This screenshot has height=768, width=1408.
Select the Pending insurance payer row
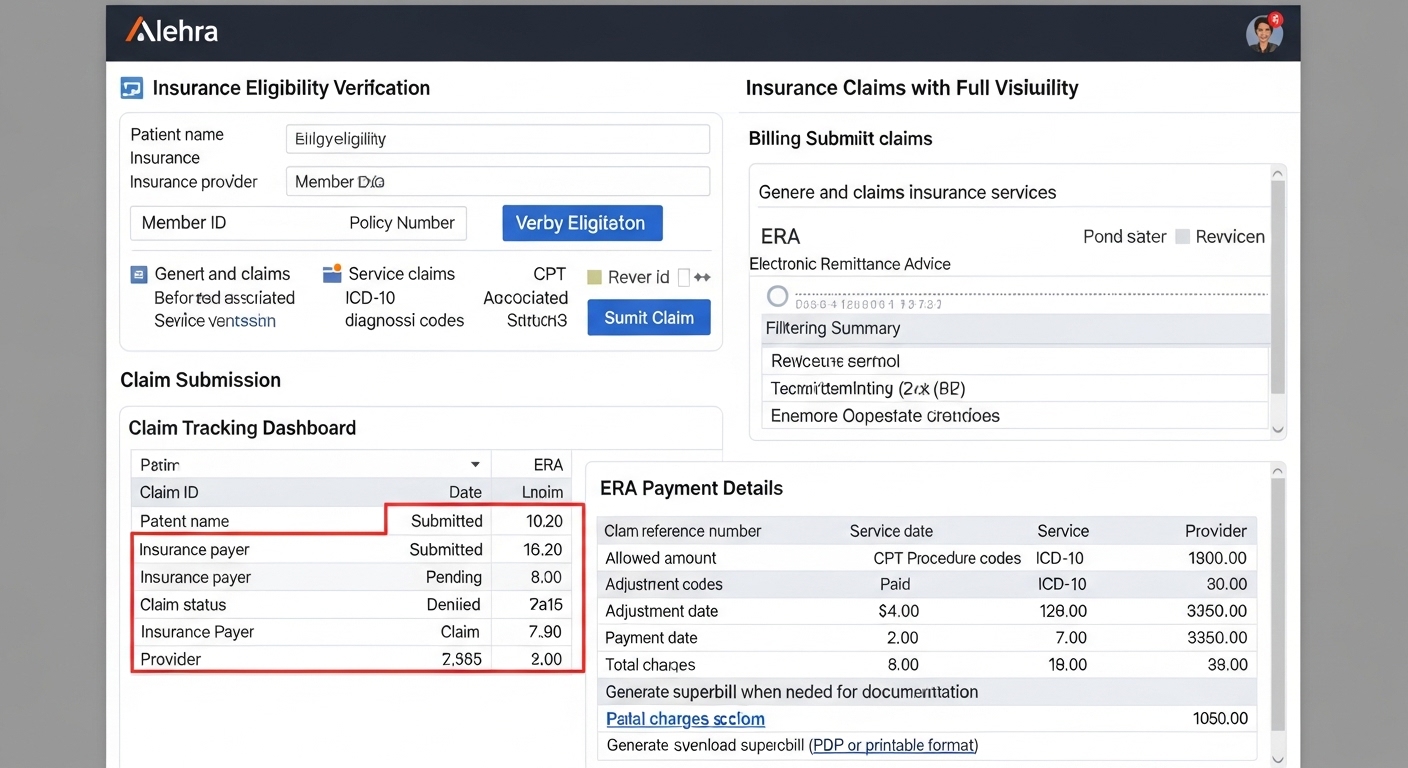click(x=357, y=577)
